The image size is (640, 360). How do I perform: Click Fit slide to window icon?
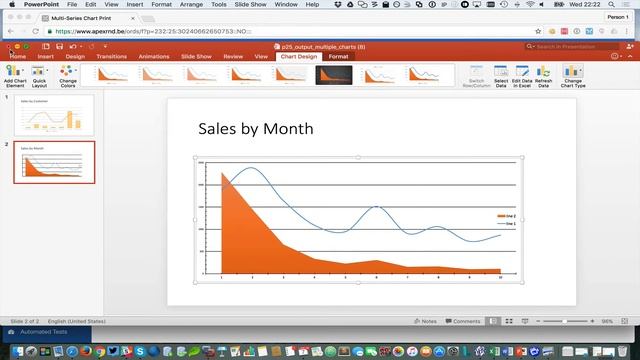click(x=624, y=321)
